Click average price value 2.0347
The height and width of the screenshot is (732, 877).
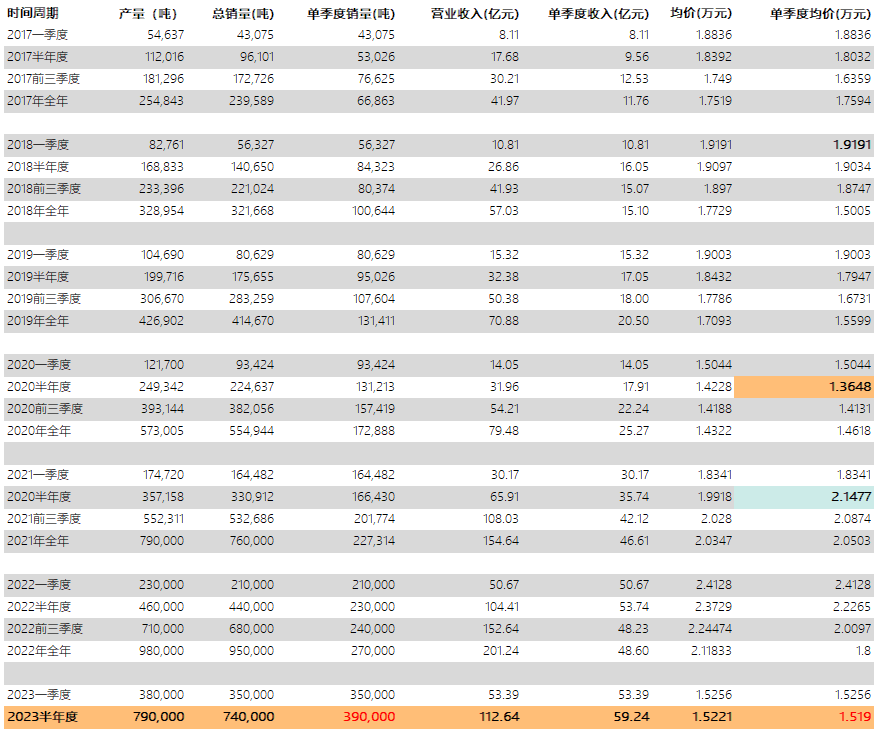713,541
